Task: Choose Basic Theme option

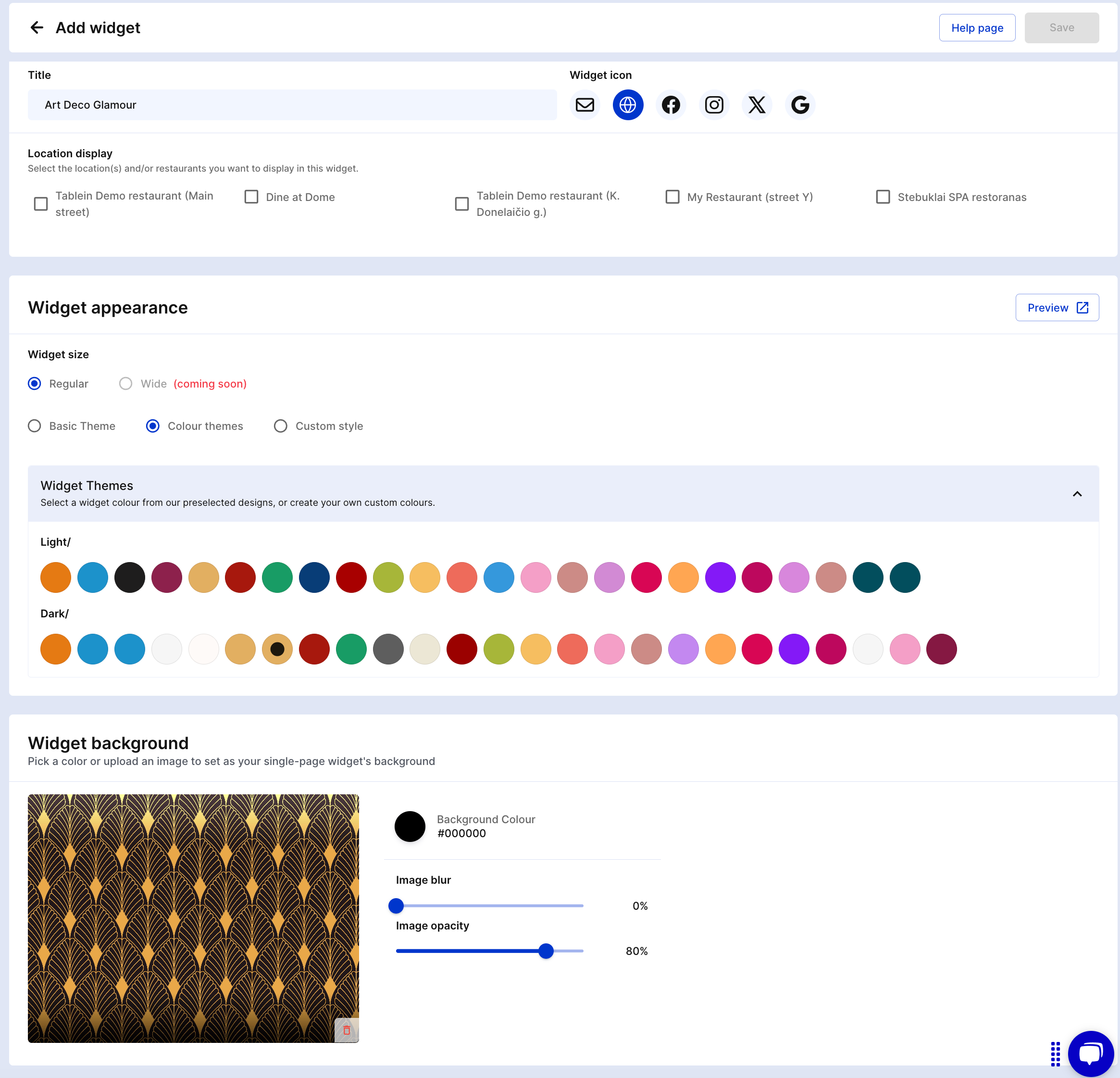Action: (x=34, y=426)
